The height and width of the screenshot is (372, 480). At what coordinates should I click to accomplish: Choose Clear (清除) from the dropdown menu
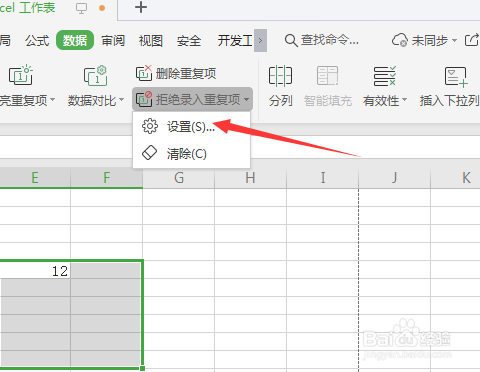tap(191, 154)
